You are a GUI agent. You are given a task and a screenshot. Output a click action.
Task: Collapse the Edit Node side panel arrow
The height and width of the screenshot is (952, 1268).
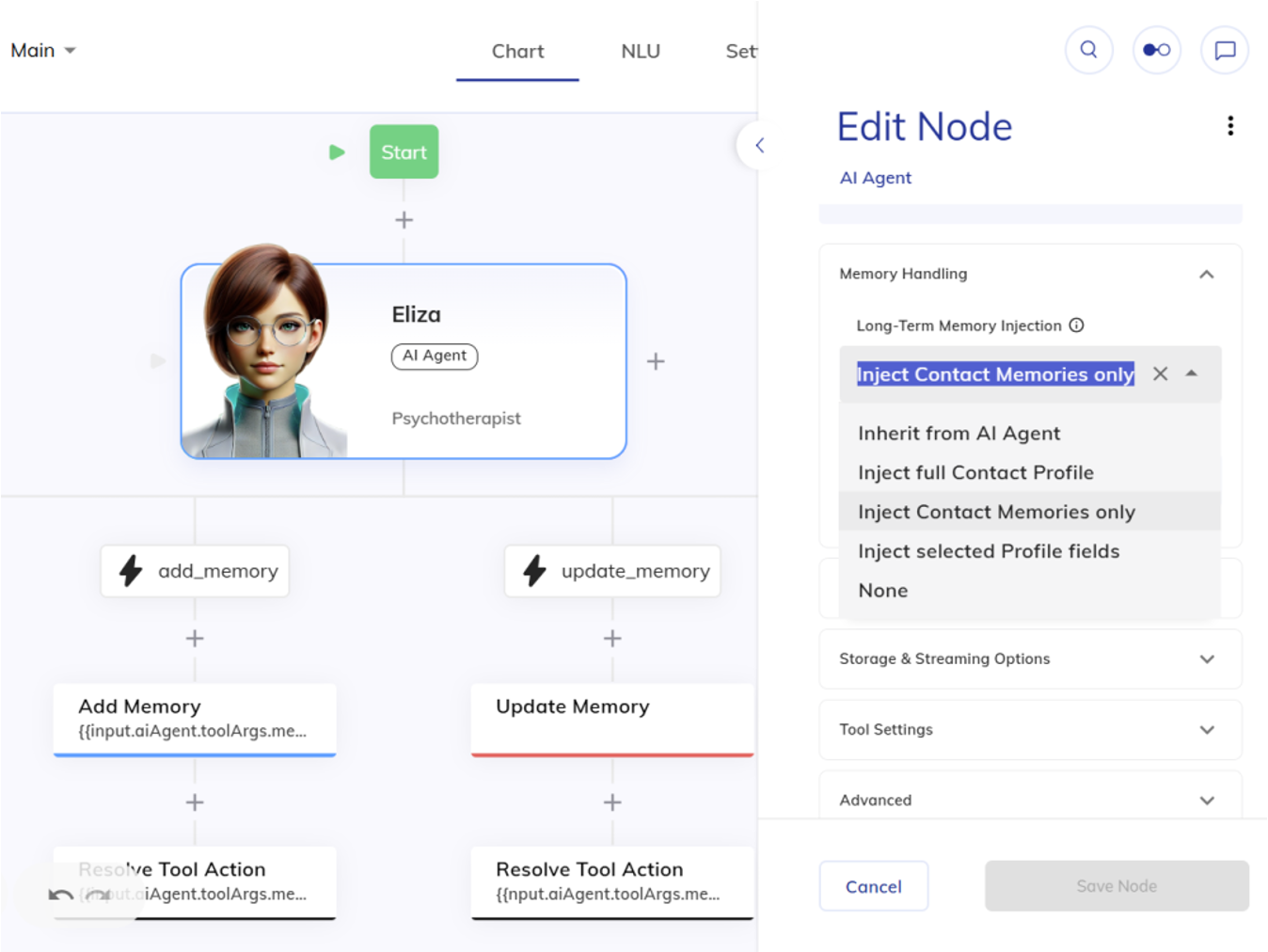tap(759, 146)
